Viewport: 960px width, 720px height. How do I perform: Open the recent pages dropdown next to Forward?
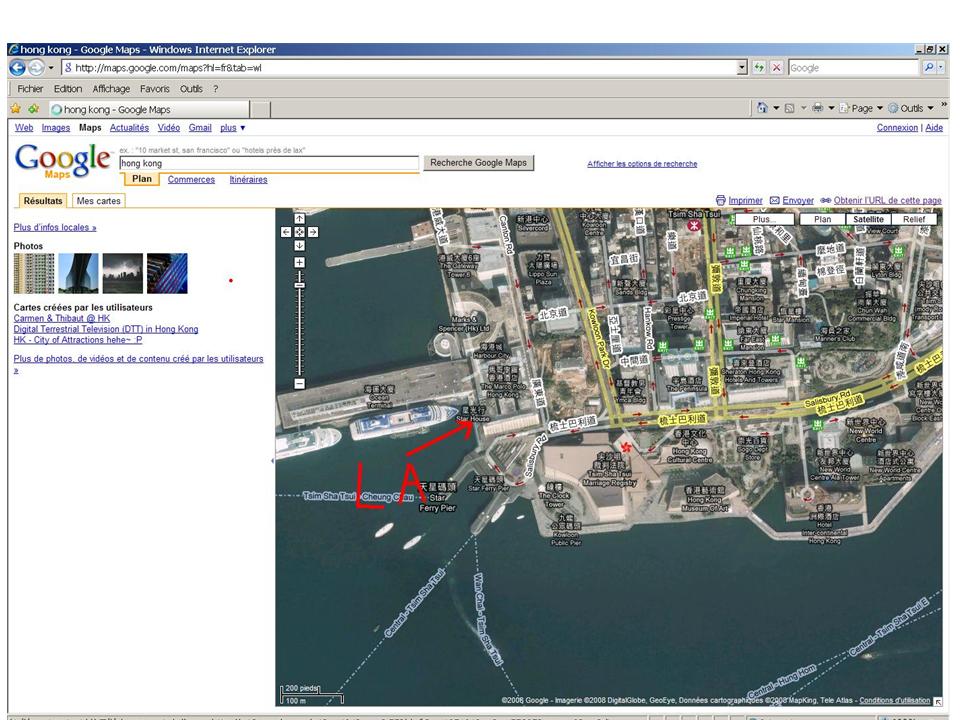click(51, 68)
